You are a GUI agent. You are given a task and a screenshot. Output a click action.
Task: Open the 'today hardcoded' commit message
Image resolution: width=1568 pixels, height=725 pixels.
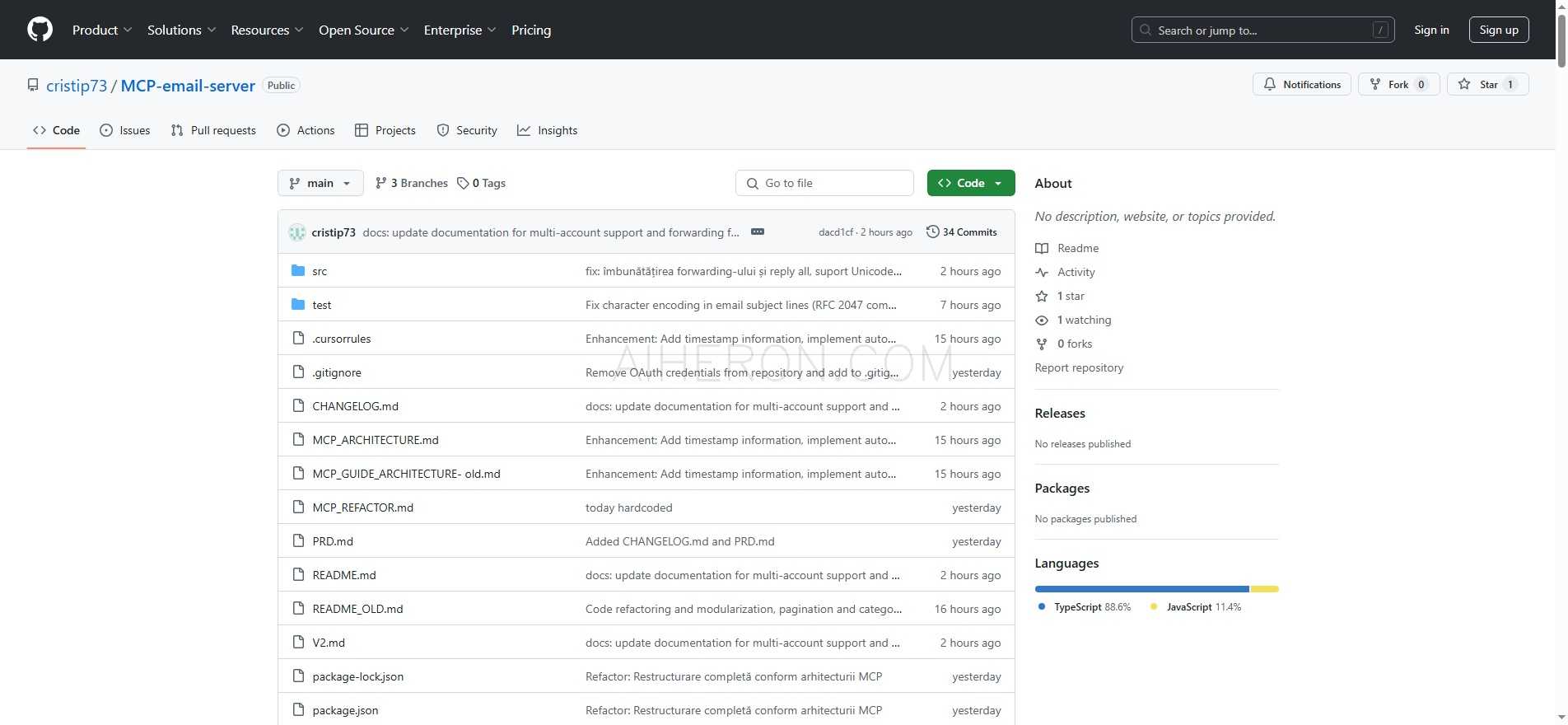pos(629,507)
